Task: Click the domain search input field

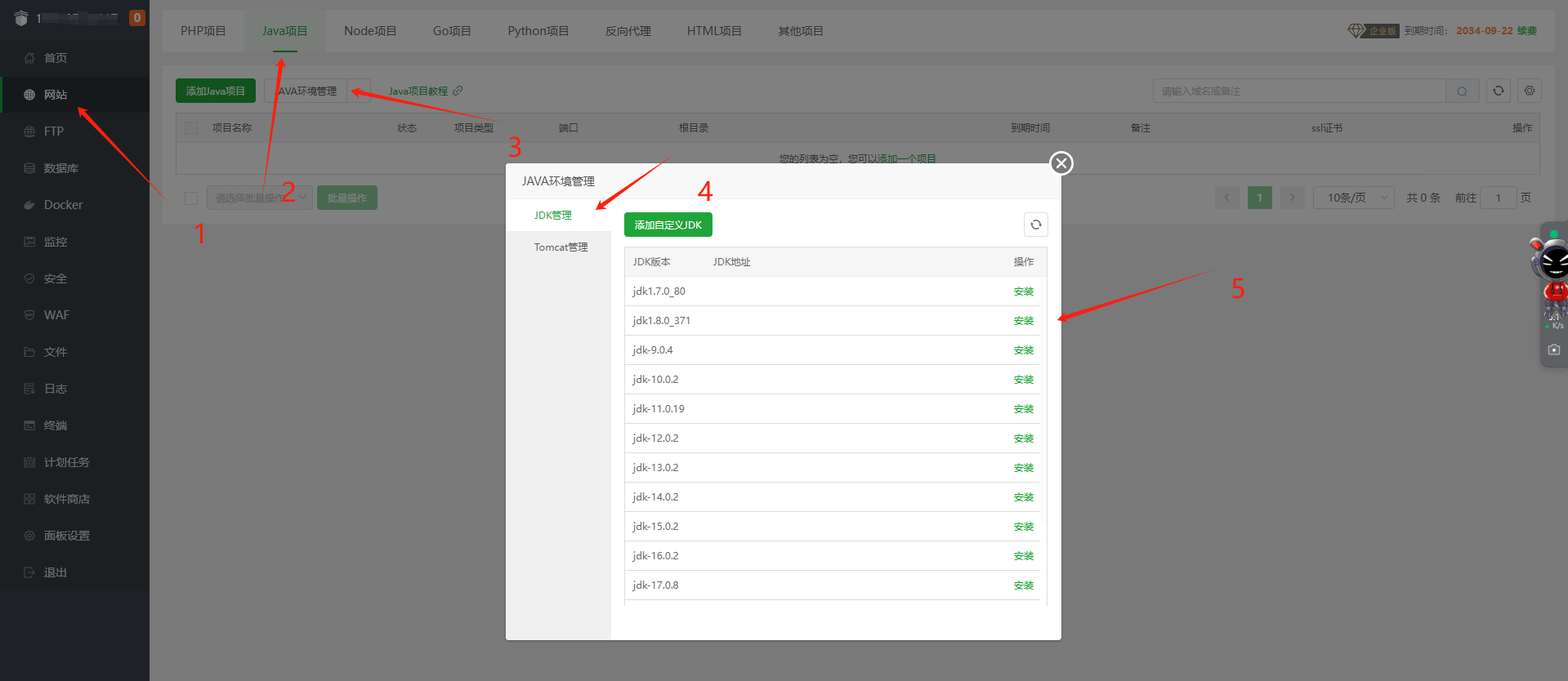Action: pyautogui.click(x=1298, y=91)
